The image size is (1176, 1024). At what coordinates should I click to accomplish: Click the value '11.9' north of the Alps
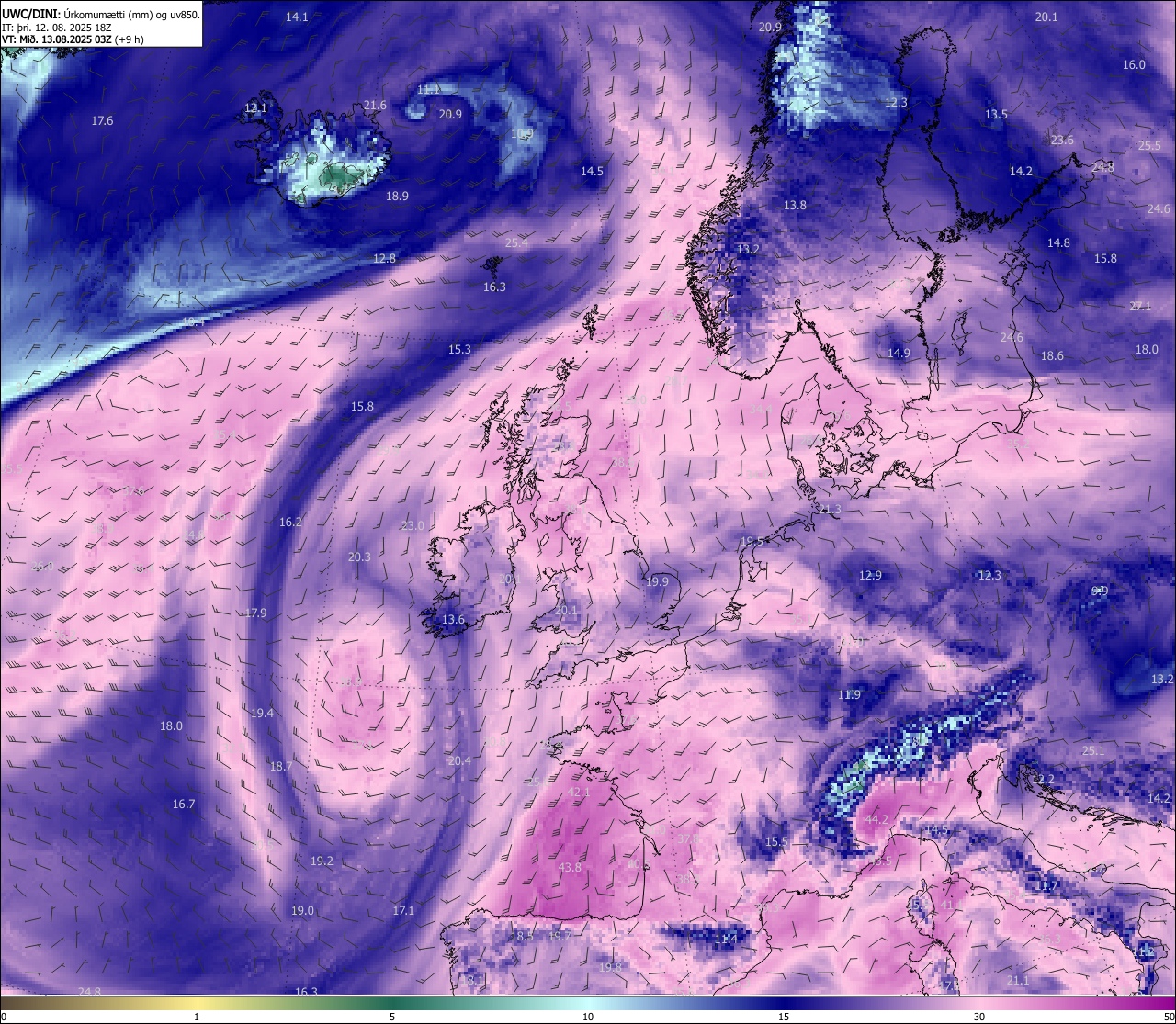850,695
